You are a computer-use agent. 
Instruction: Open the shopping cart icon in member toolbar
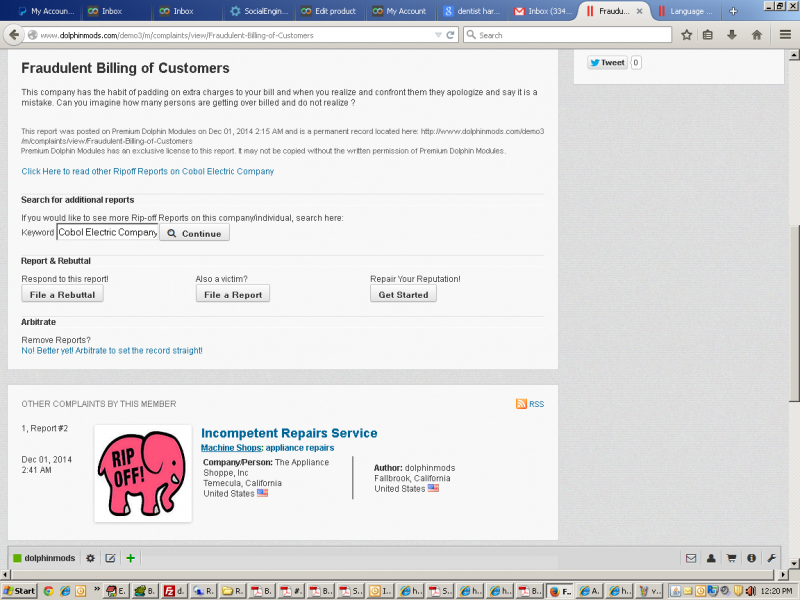tap(731, 558)
